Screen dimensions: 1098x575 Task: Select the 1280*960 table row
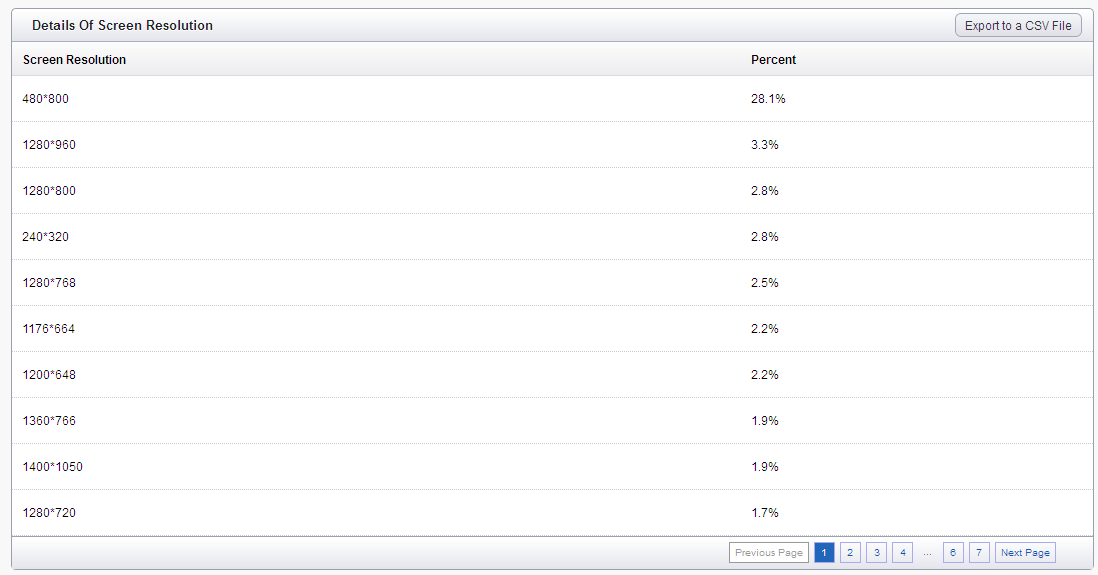click(49, 145)
